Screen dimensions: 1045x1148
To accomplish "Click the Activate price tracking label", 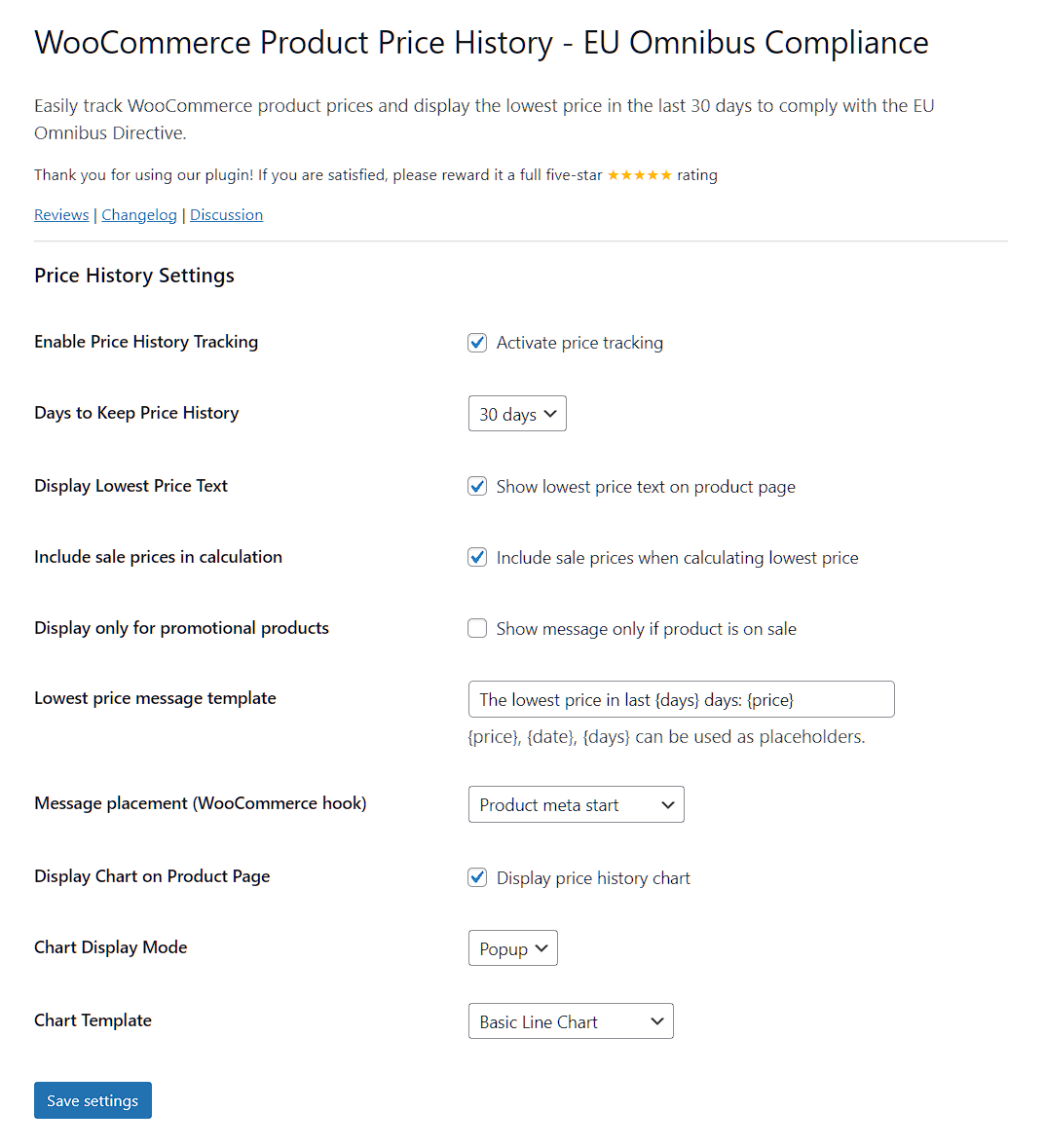I will tap(579, 343).
